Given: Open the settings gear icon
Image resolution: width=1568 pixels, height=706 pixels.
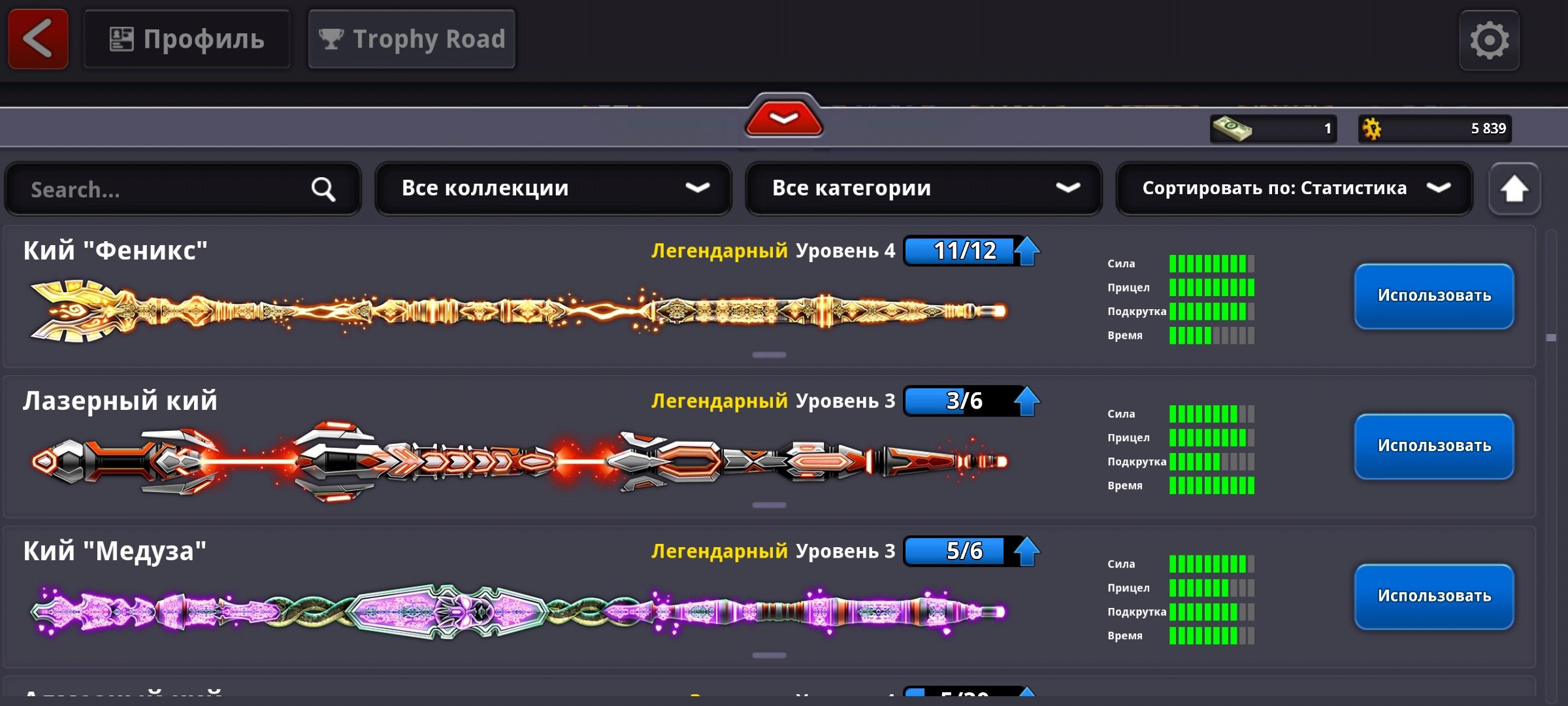Looking at the screenshot, I should point(1490,41).
